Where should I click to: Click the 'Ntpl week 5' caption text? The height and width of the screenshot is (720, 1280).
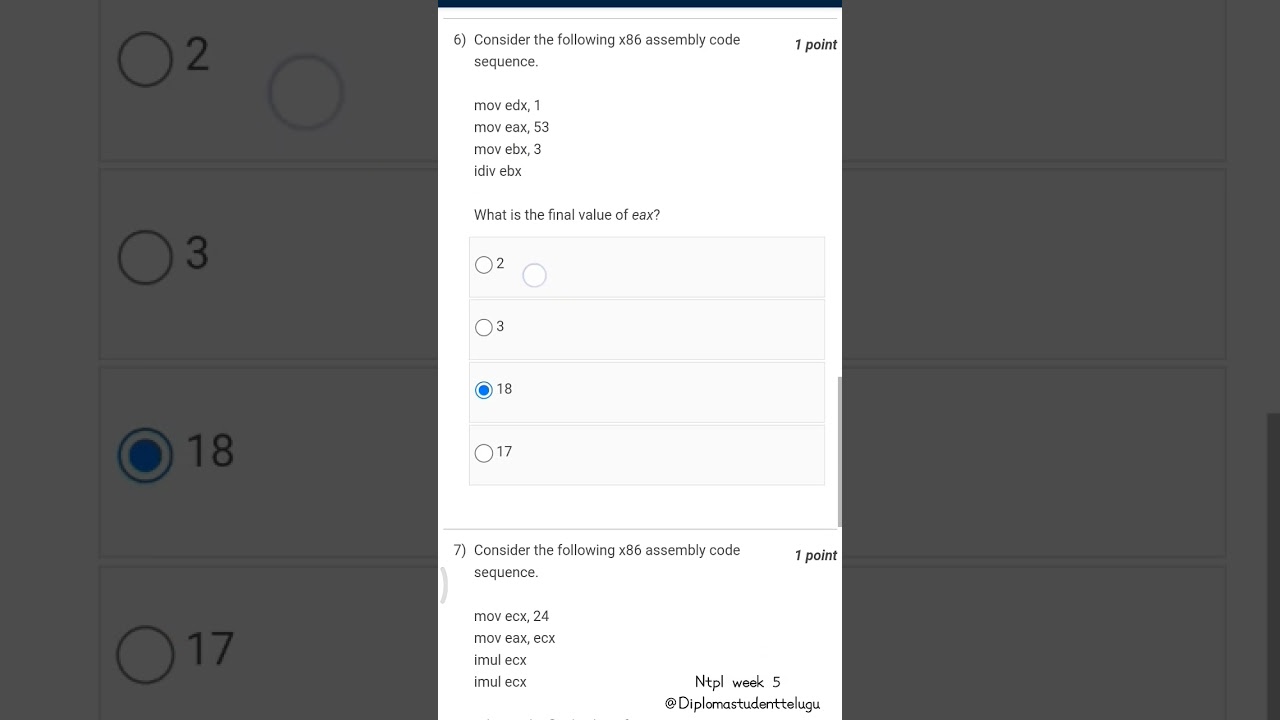click(738, 682)
